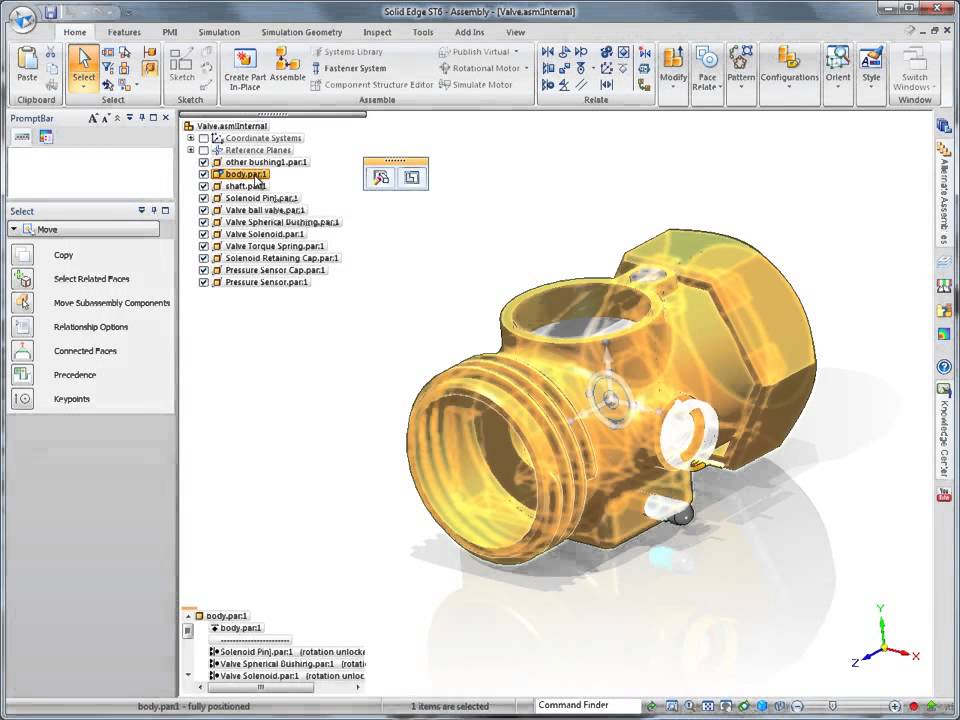Screen dimensions: 960x720
Task: Click the YouTube icon in right sidebar
Action: 943,495
